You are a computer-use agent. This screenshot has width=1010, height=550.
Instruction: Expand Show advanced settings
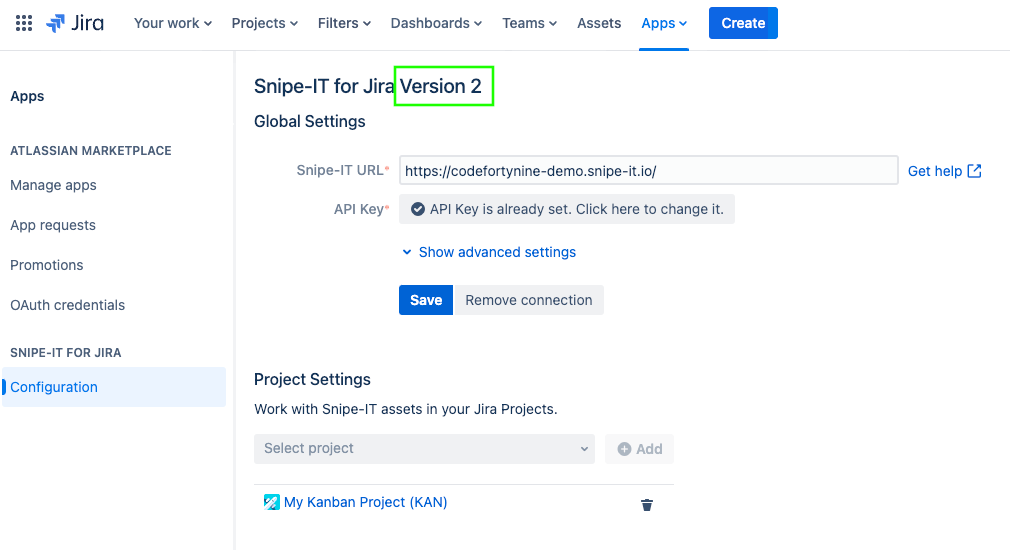[489, 252]
